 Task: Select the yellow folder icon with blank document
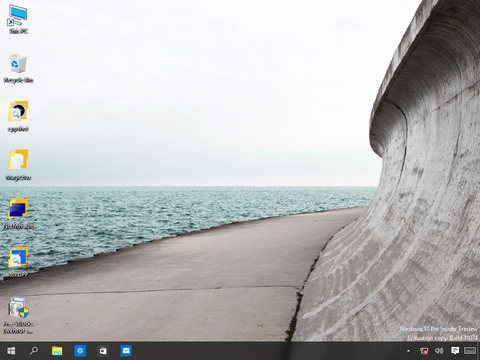[x=18, y=165]
